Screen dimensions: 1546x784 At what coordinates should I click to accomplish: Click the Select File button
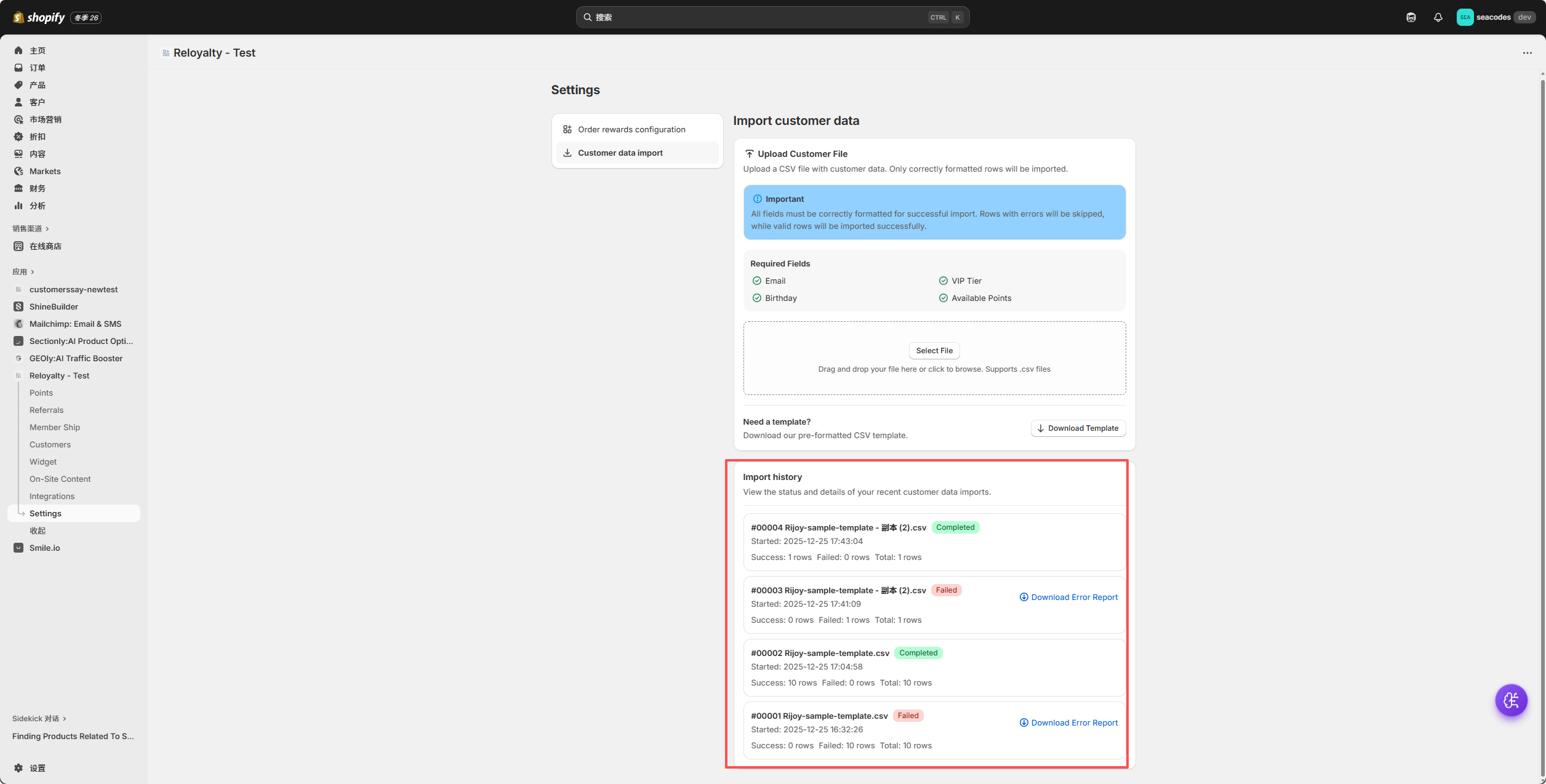pyautogui.click(x=934, y=351)
